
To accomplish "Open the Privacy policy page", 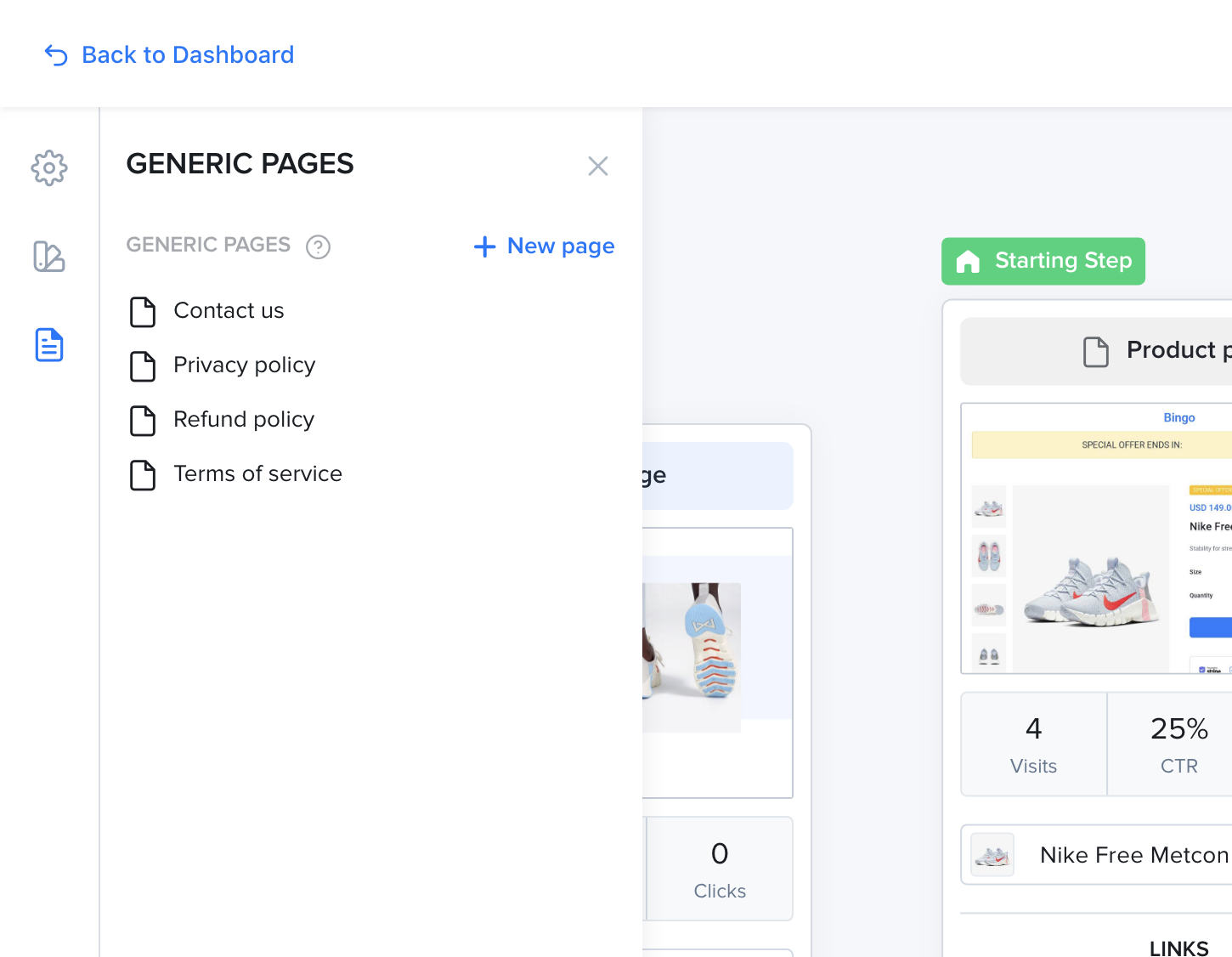I will pyautogui.click(x=245, y=365).
